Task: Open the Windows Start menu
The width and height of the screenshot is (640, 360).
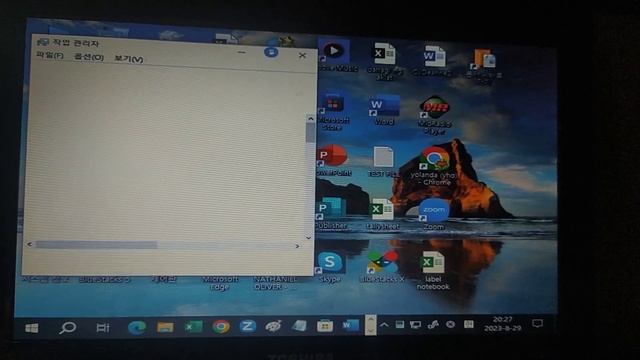Action: pos(32,328)
